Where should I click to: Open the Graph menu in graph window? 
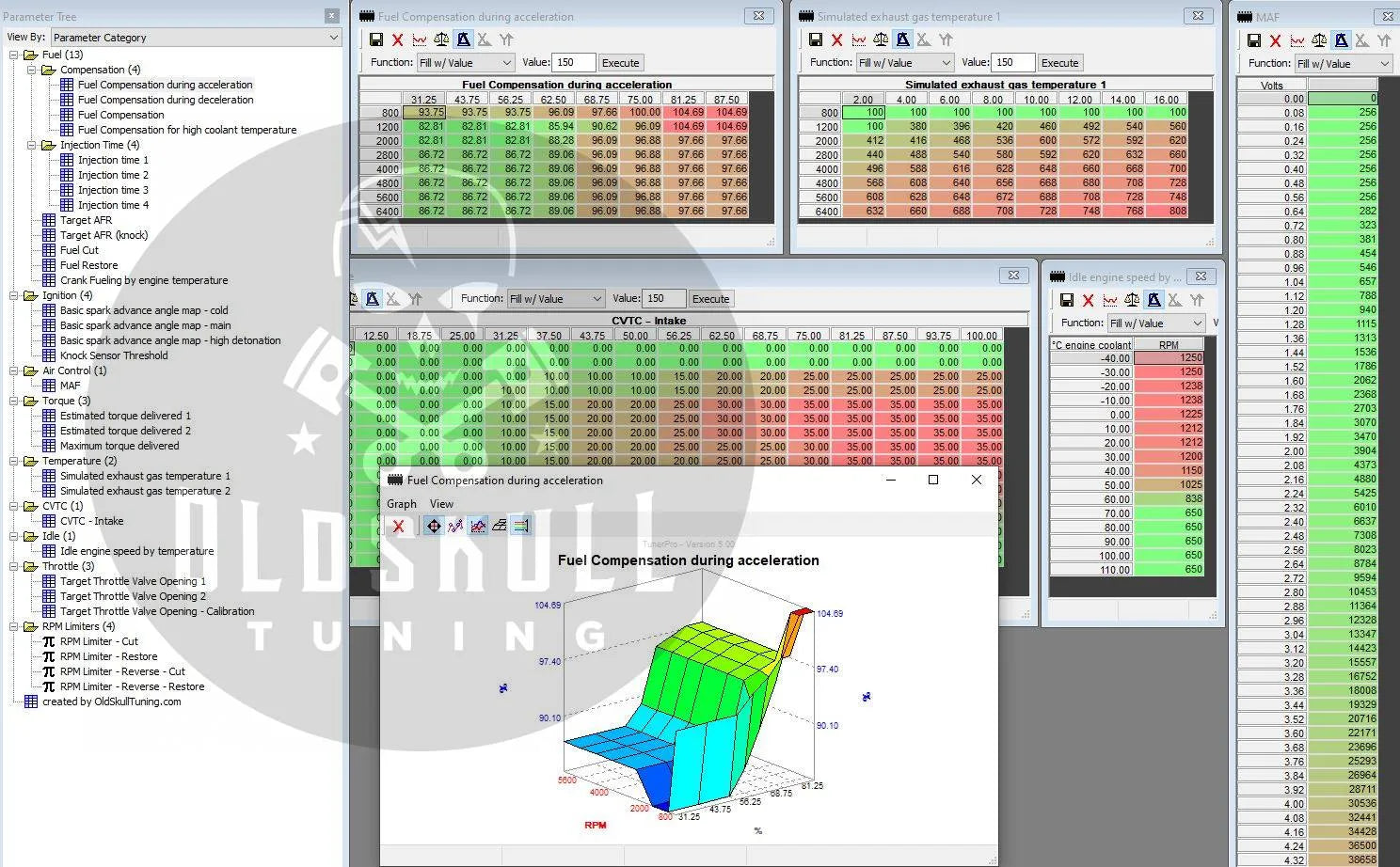coord(401,504)
